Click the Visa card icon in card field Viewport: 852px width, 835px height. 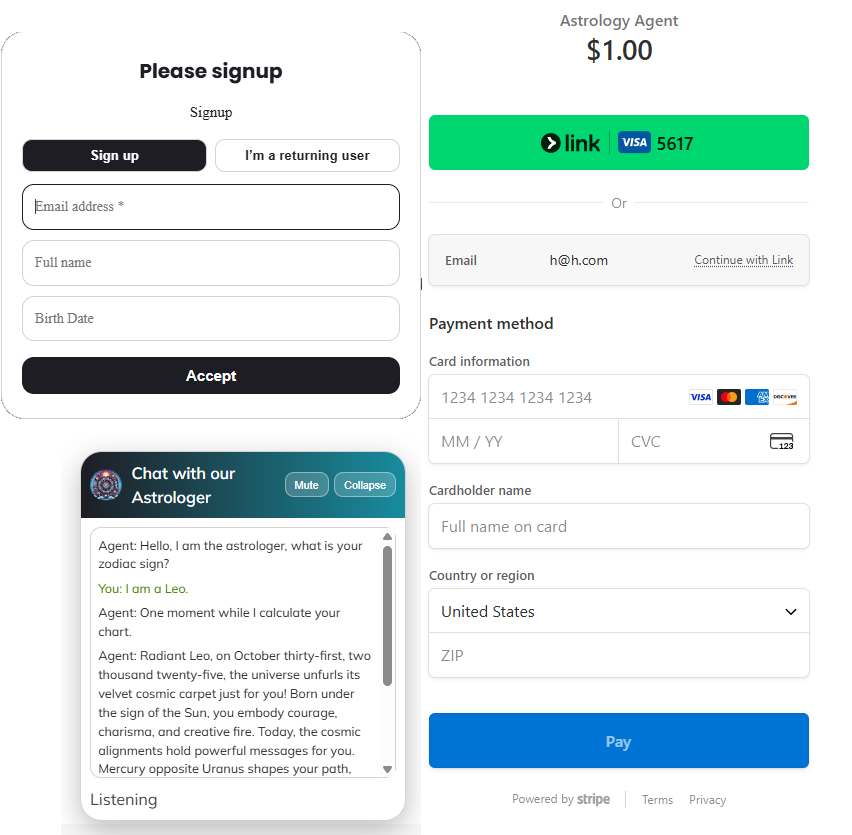tap(700, 396)
